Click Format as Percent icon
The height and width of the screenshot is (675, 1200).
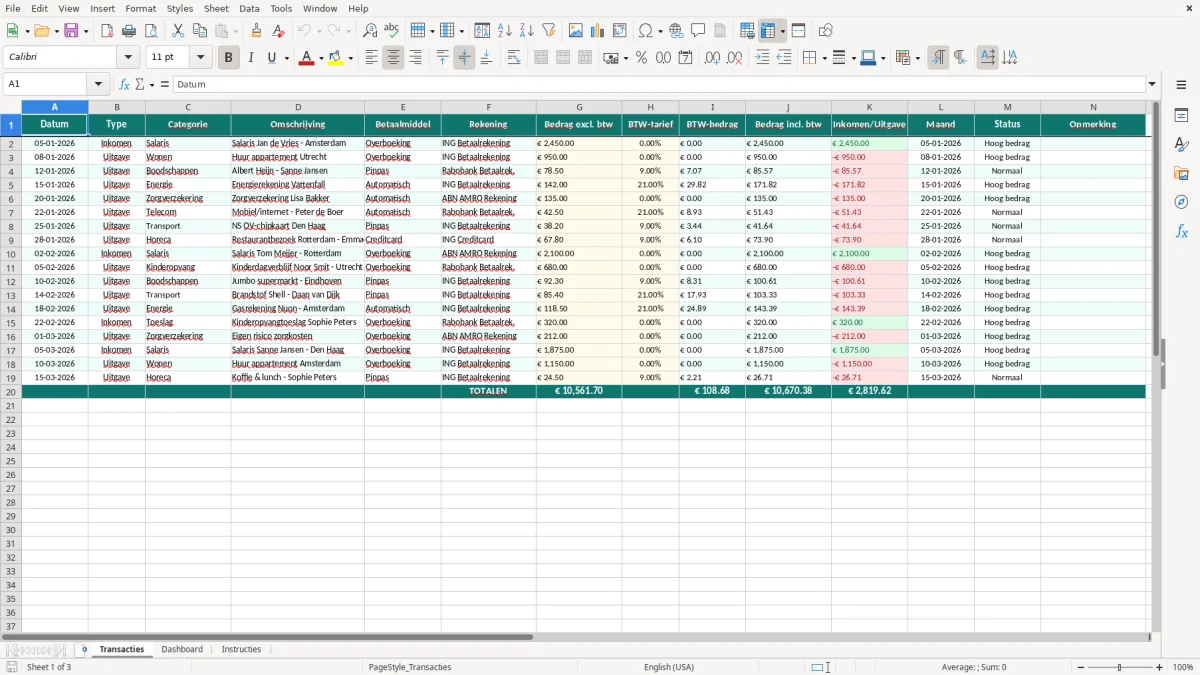(x=641, y=58)
